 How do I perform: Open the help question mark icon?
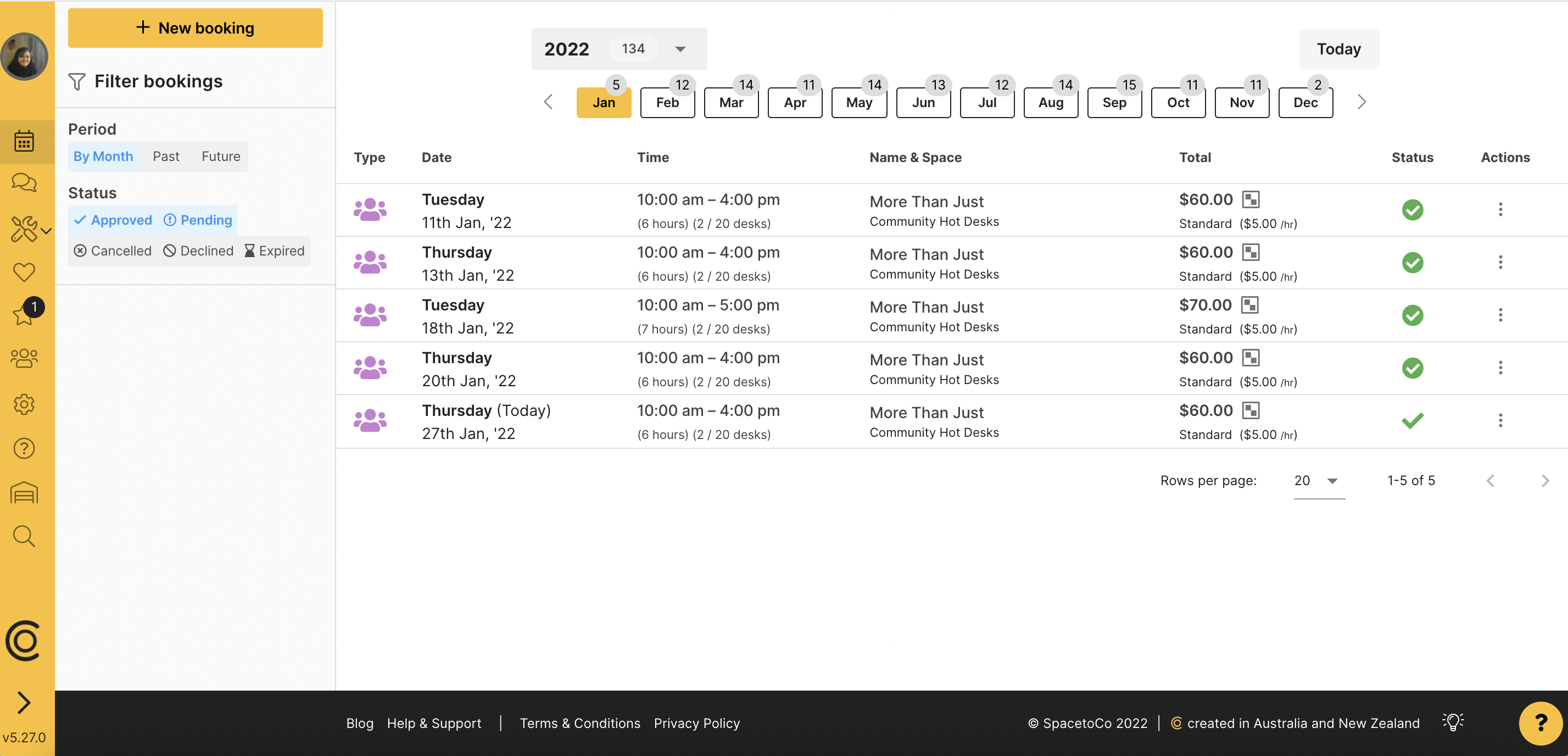(24, 449)
